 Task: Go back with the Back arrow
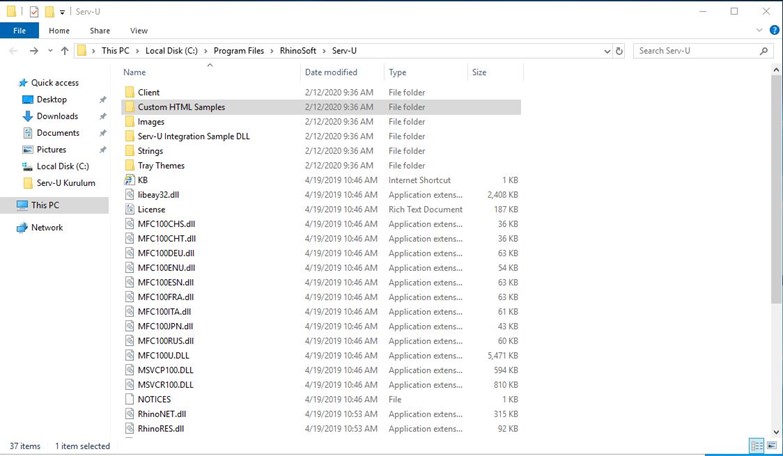point(13,50)
